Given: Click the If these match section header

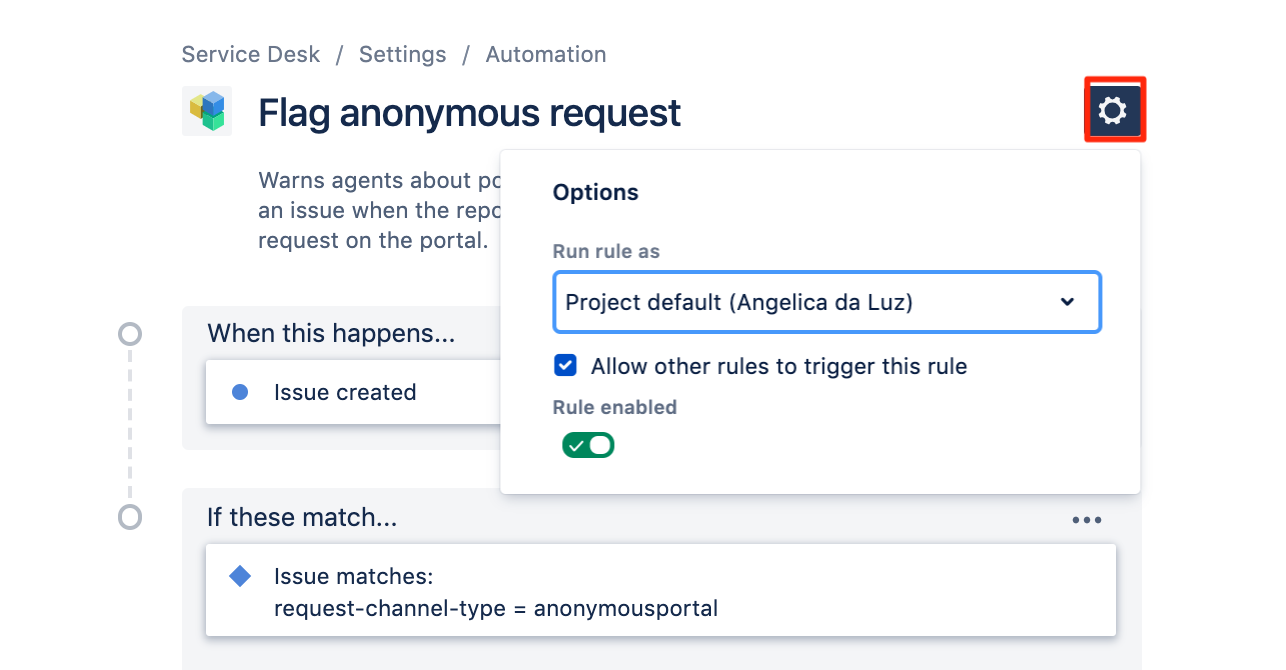Looking at the screenshot, I should click(x=302, y=519).
